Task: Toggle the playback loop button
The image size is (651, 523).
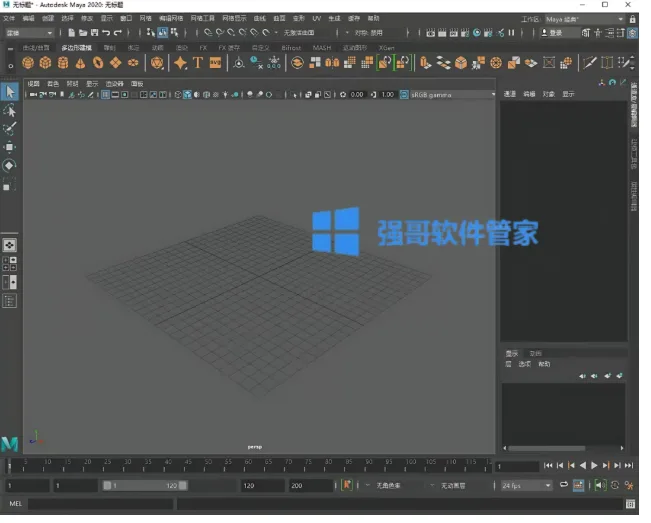Action: 563,485
